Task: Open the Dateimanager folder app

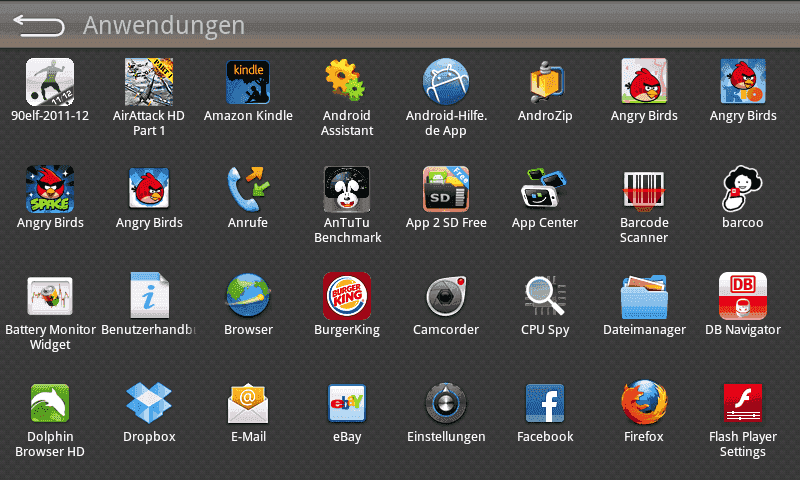Action: [x=644, y=297]
